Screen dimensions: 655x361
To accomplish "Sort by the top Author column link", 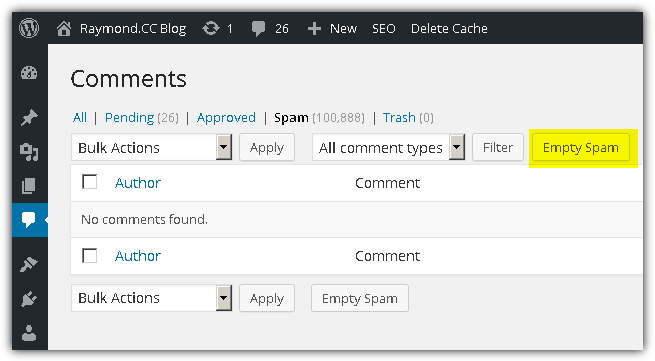I will pos(137,183).
